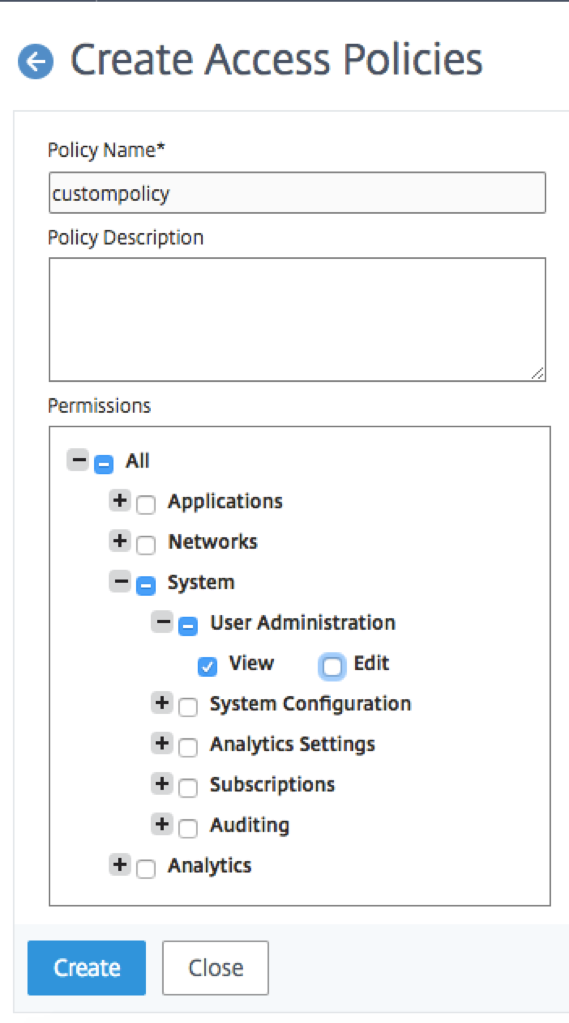Collapse the All tree node
The height and width of the screenshot is (1023, 569).
click(x=78, y=459)
